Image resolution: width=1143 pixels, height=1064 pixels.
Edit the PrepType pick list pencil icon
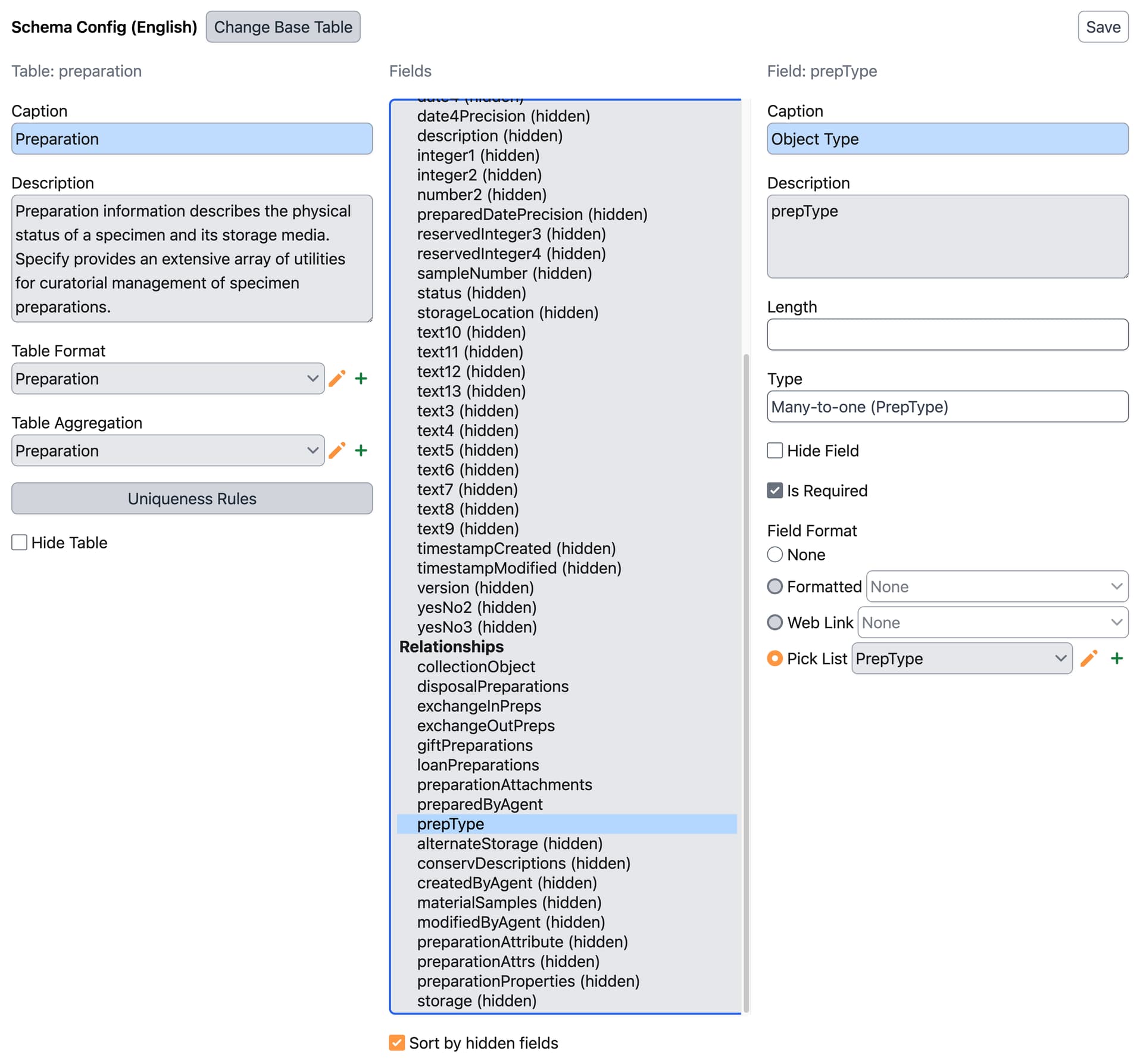point(1088,659)
